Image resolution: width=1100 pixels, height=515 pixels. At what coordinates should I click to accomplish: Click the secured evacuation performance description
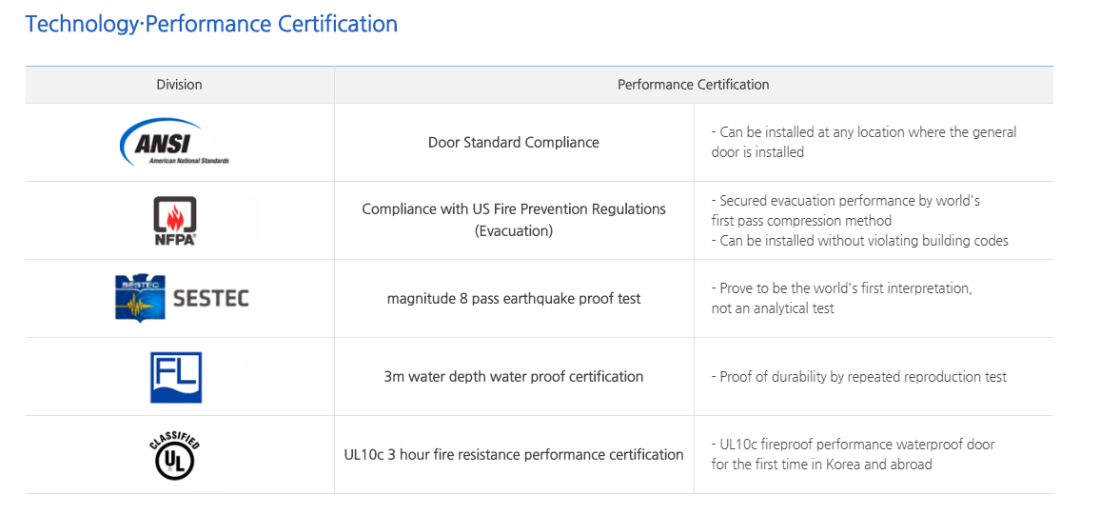tap(845, 210)
